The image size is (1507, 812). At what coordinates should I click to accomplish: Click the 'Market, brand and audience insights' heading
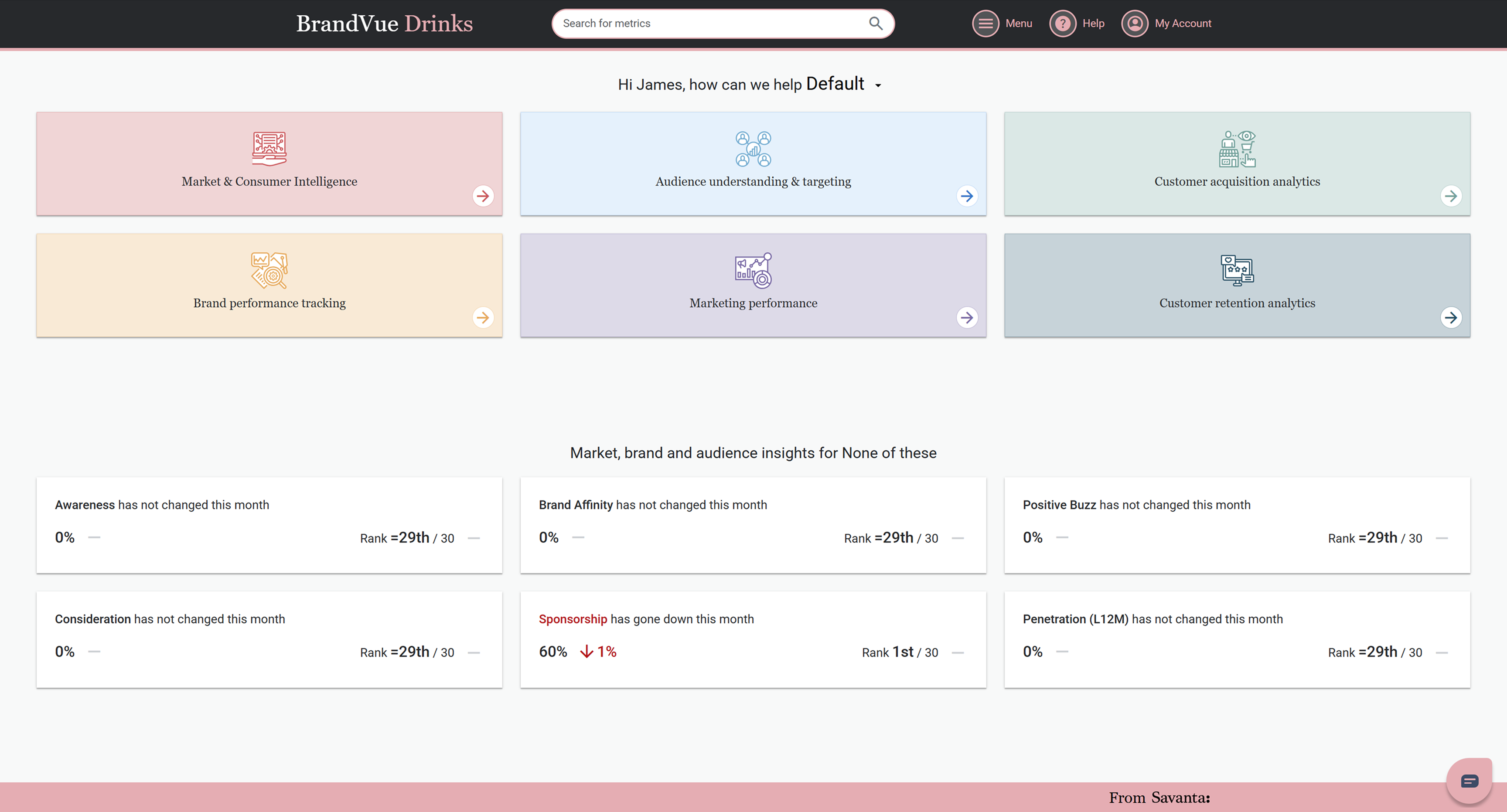(753, 453)
